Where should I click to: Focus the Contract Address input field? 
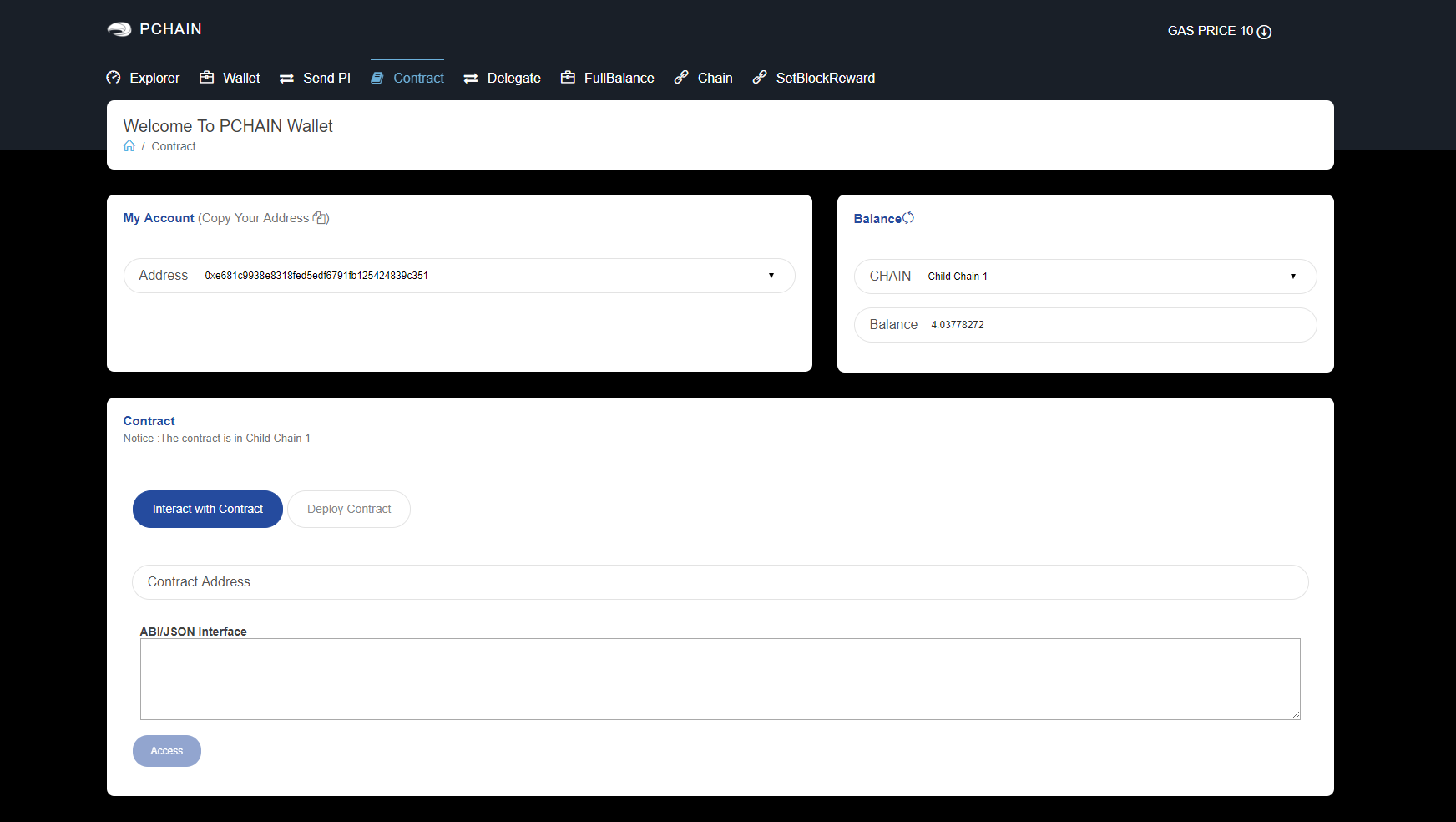[720, 582]
